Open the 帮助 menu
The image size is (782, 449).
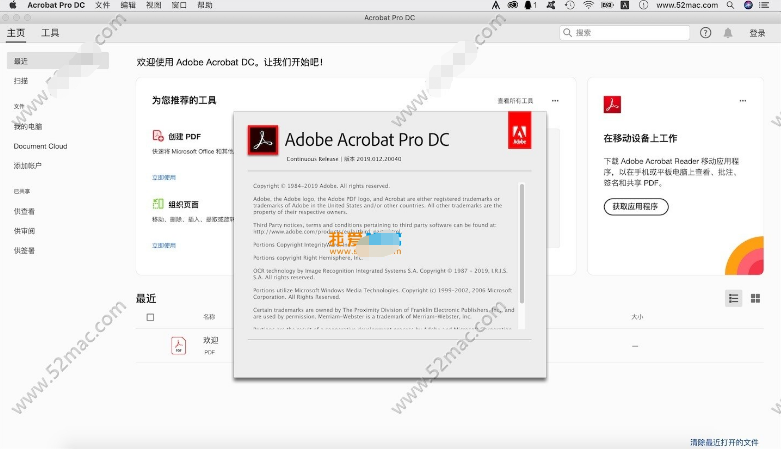(x=204, y=5)
